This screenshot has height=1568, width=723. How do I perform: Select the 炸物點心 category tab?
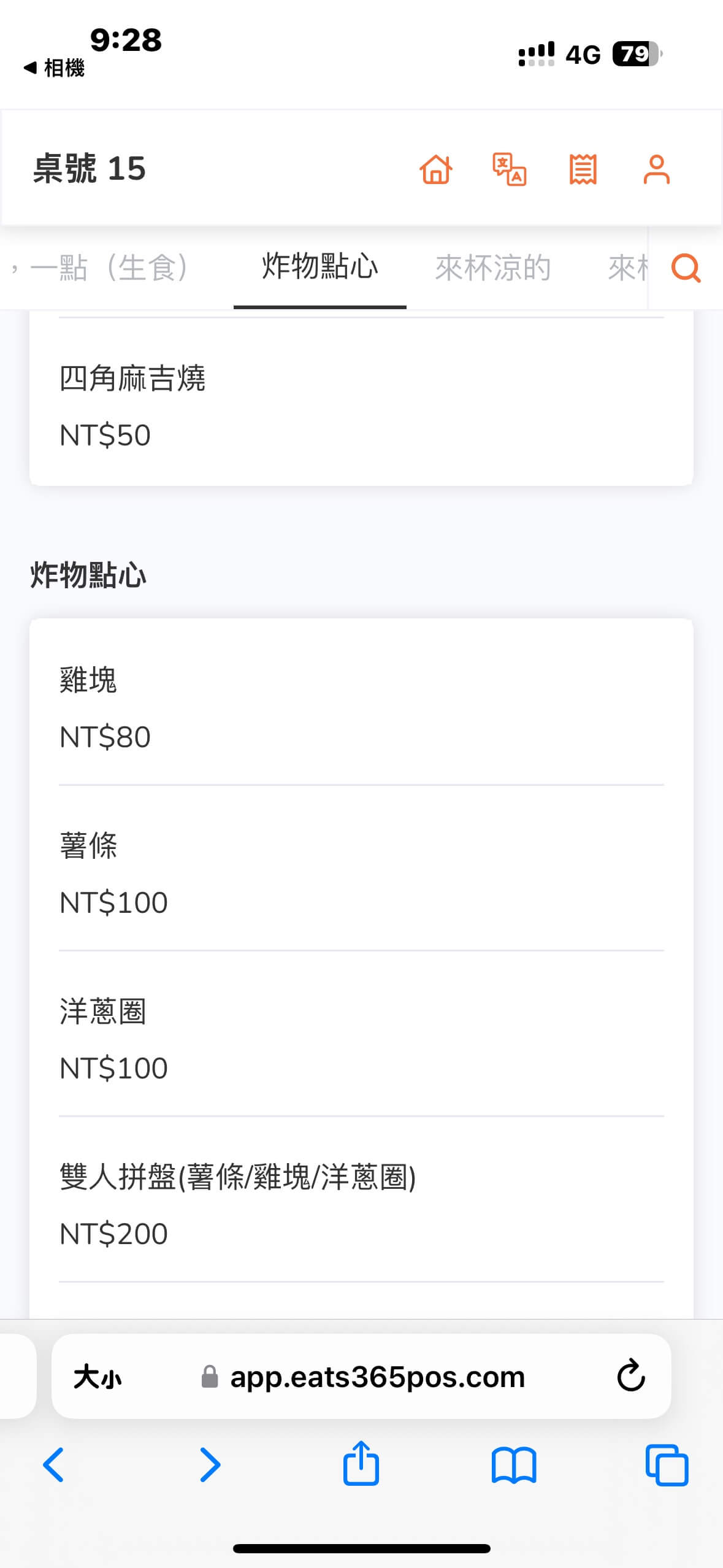[x=319, y=267]
